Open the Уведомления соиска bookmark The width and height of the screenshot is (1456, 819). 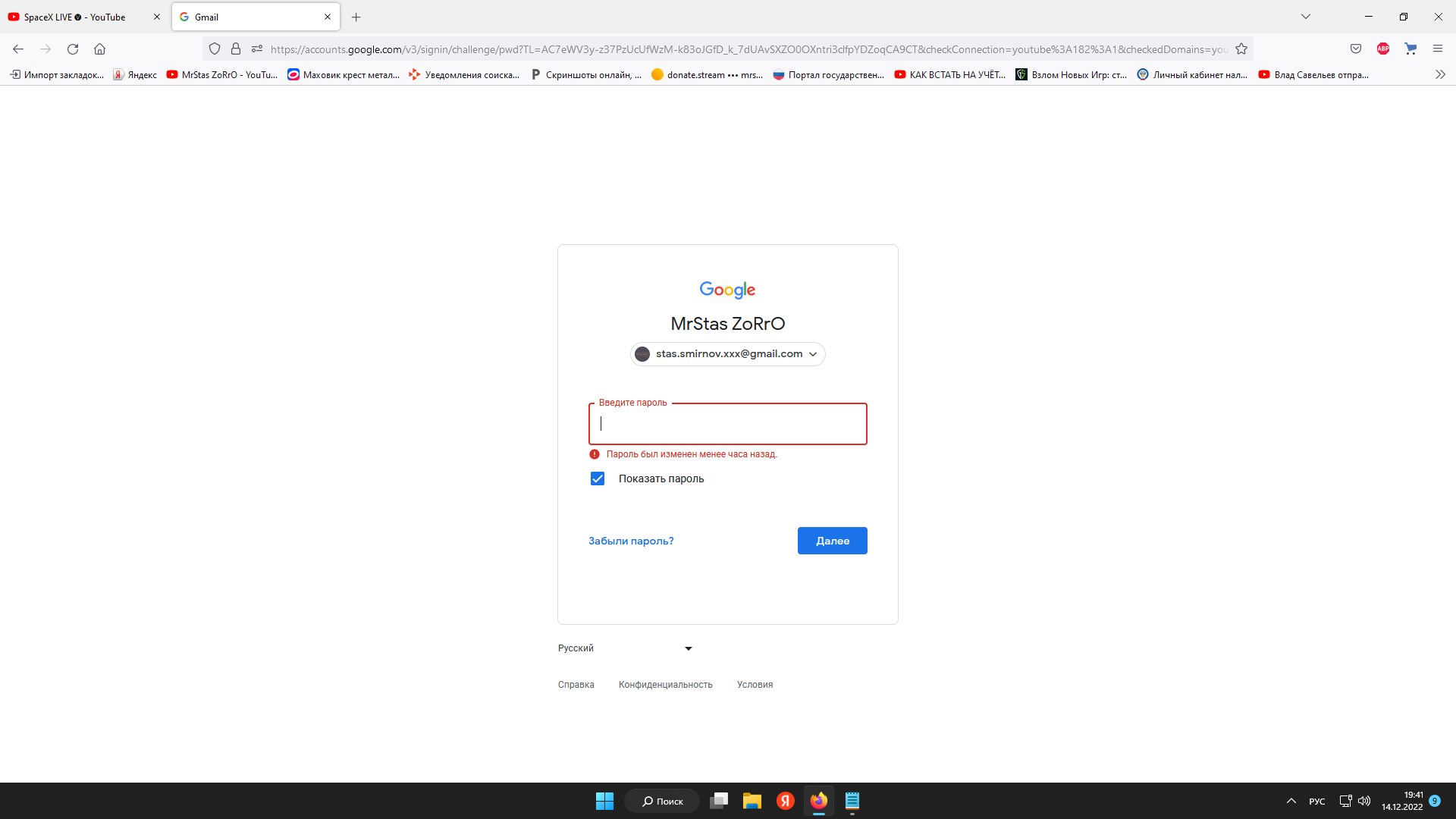[465, 74]
